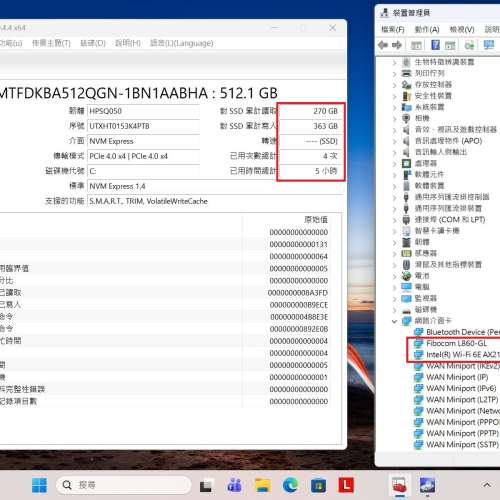500x500 pixels.
Task: Select 智慧卡讀卡機 smart card readers item
Action: click(437, 231)
